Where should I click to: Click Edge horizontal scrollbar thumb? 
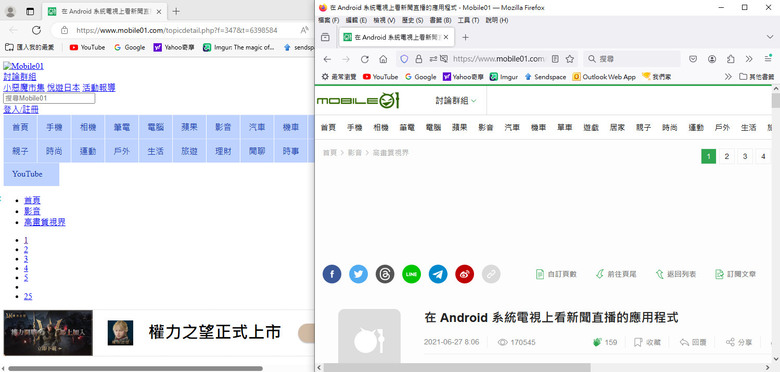[x=135, y=369]
